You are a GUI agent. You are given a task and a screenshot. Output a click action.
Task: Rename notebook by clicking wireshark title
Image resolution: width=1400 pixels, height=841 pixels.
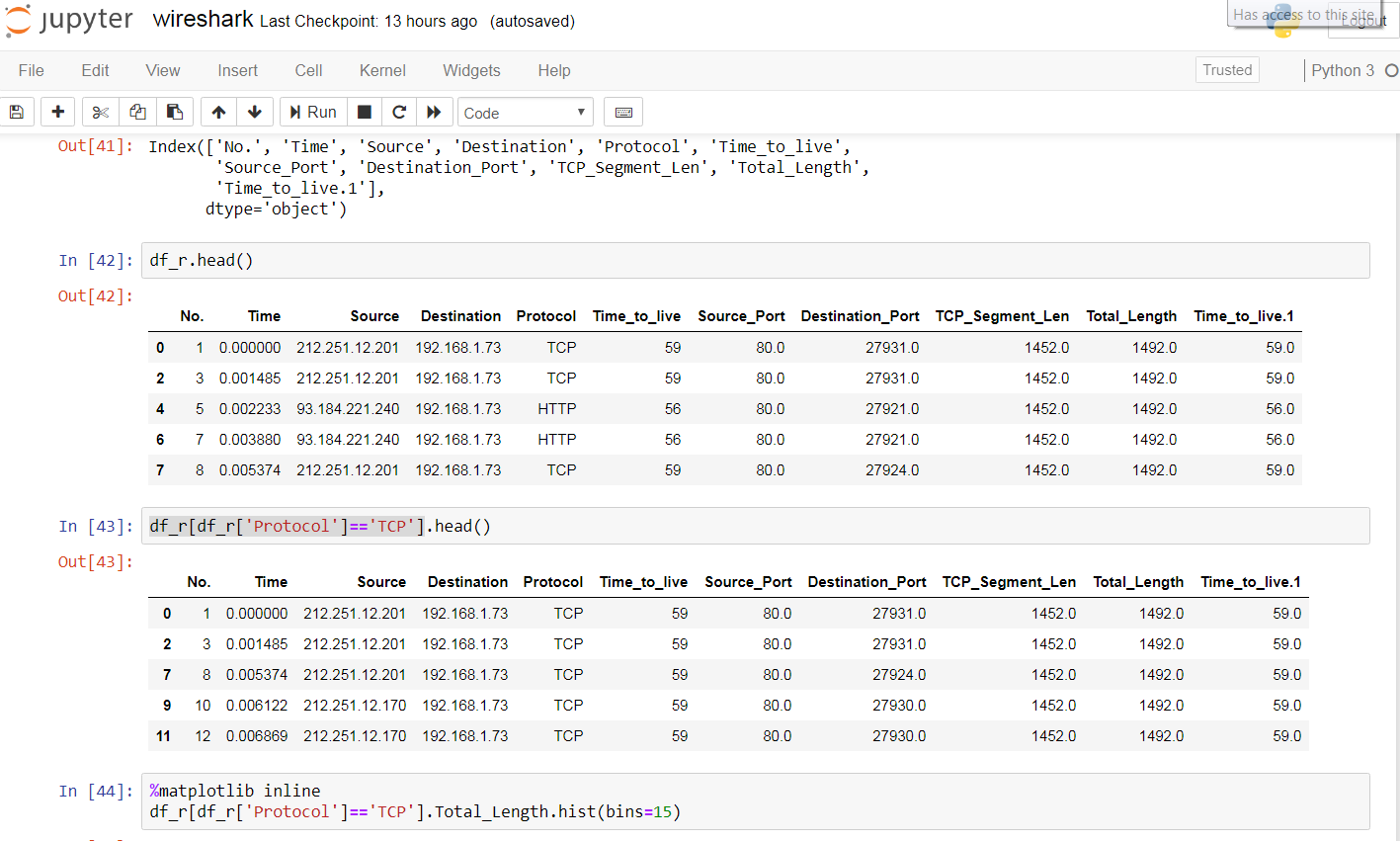203,20
